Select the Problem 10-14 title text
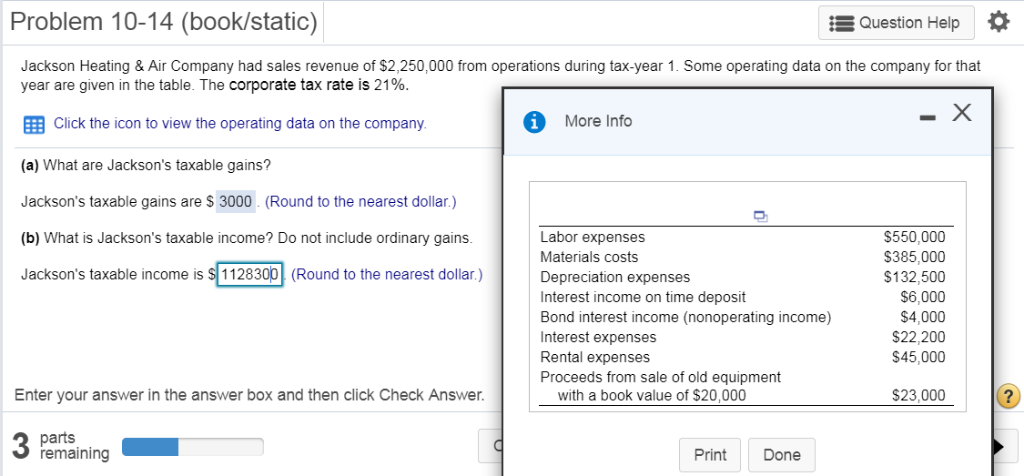 point(164,22)
